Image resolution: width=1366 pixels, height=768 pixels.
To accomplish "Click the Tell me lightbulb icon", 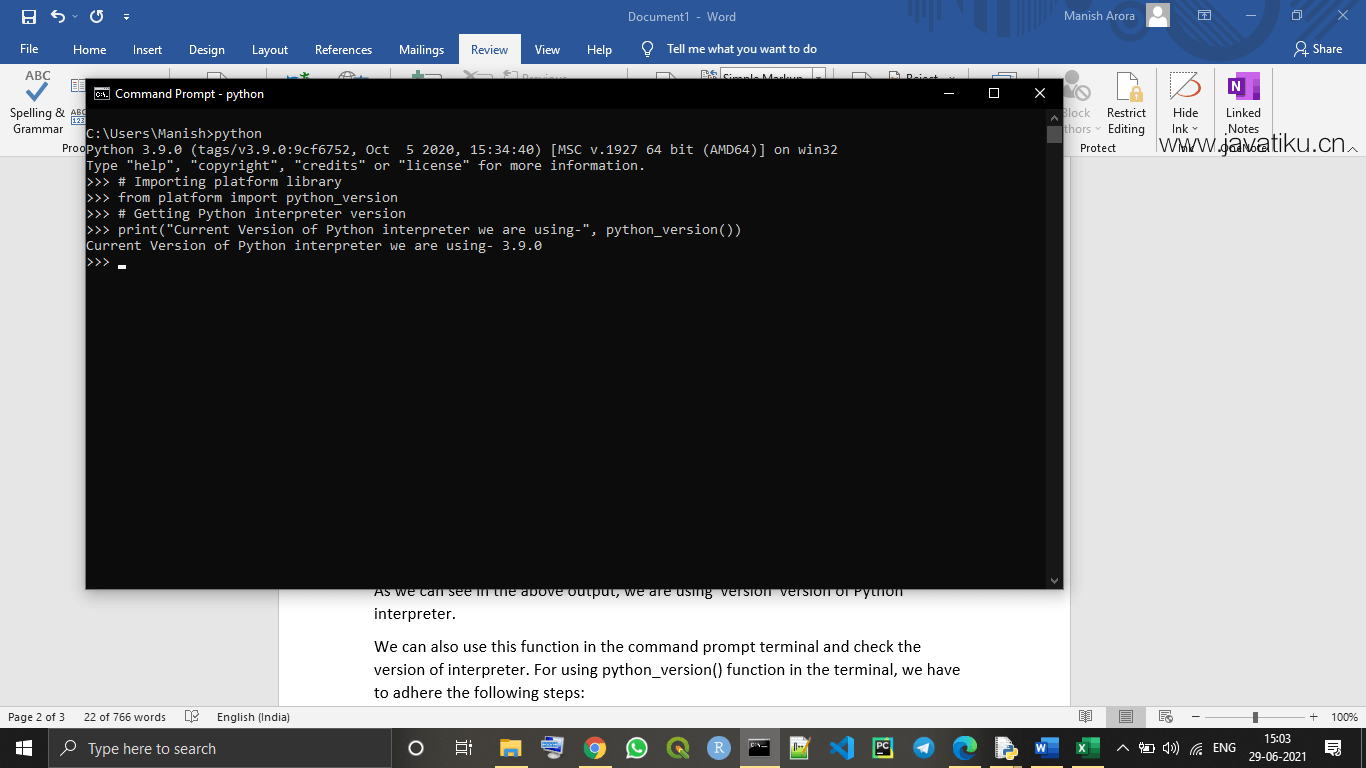I will 647,49.
